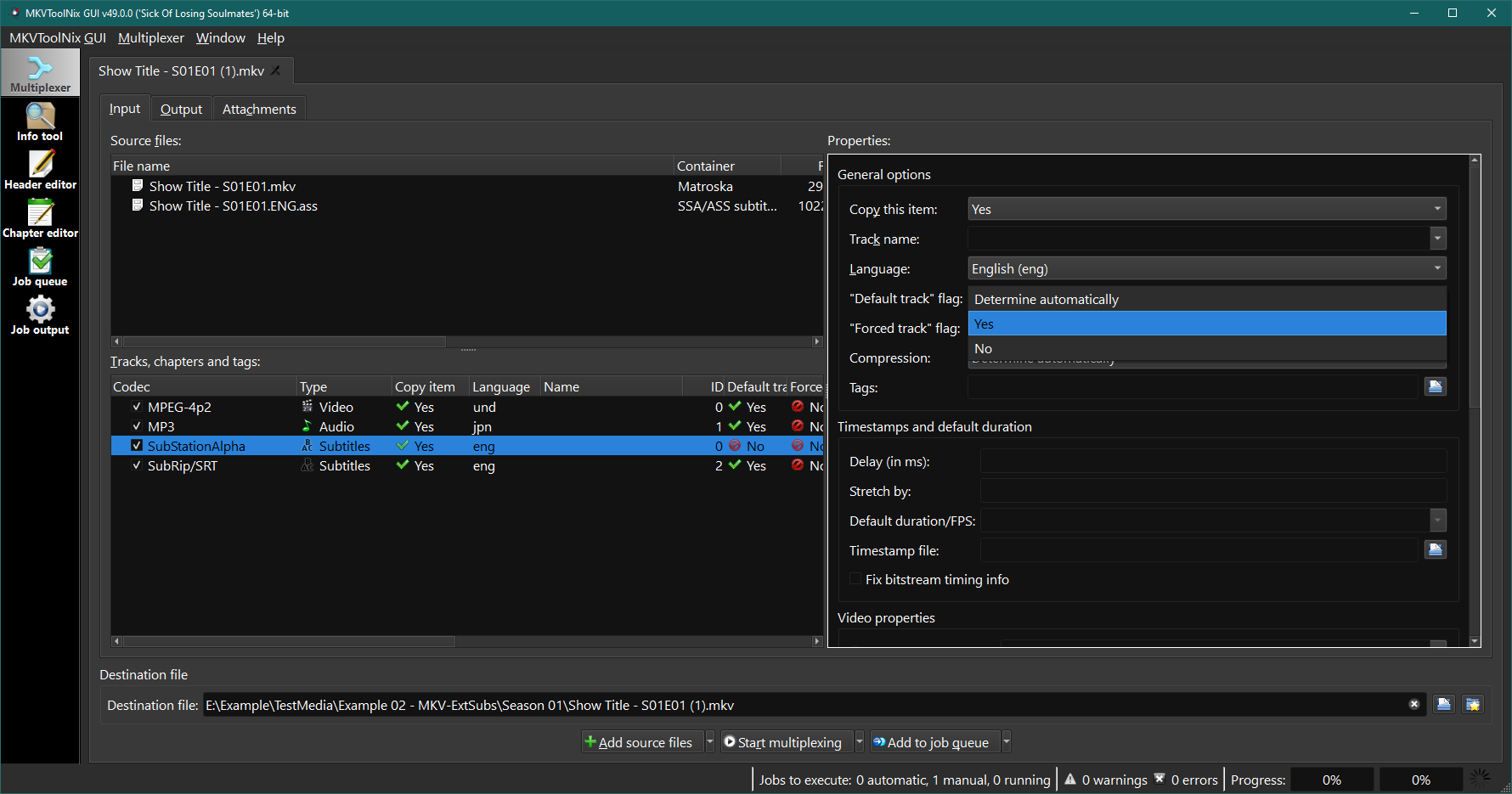This screenshot has width=1512, height=794.
Task: Click the Timestamp file browse icon
Action: click(1435, 549)
